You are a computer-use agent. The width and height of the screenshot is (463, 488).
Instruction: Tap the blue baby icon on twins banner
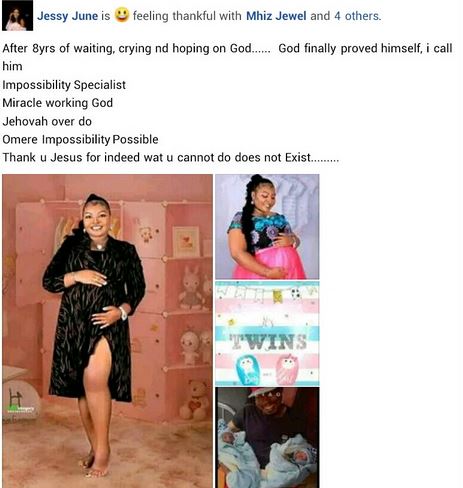248,370
